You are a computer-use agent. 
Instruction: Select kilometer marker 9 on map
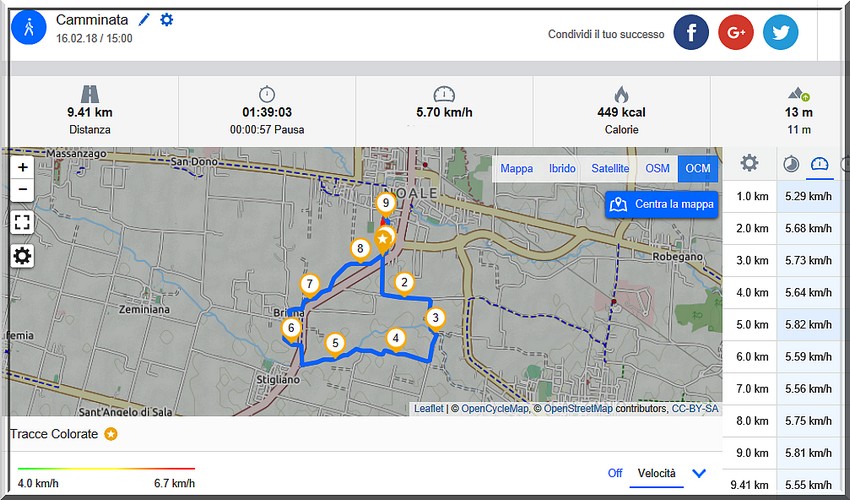(x=385, y=203)
